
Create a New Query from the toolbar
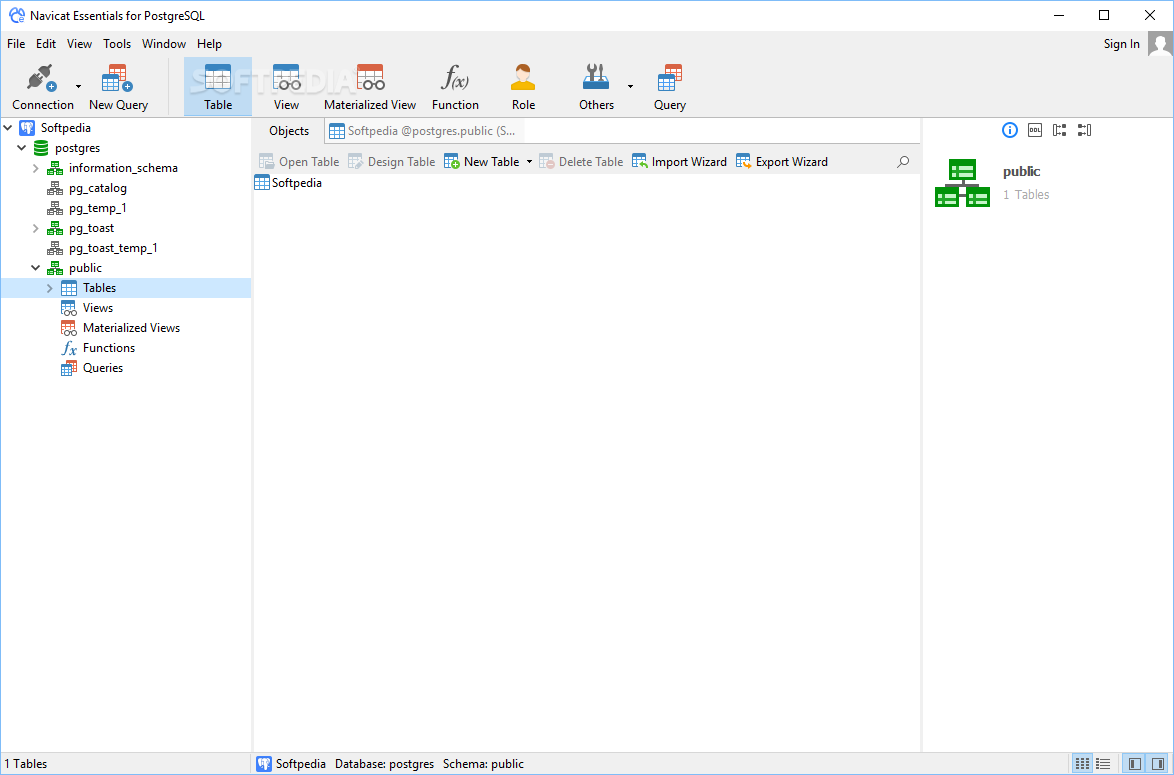pyautogui.click(x=118, y=88)
